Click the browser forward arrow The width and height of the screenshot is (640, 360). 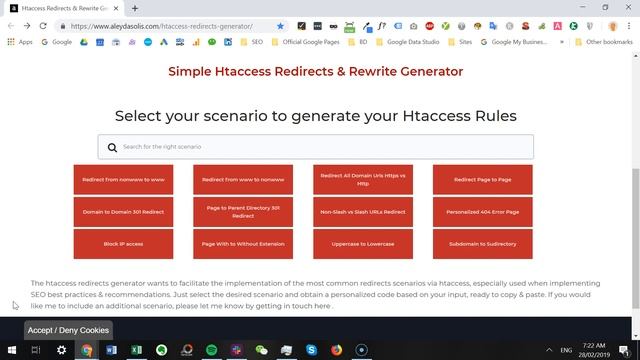pyautogui.click(x=27, y=26)
